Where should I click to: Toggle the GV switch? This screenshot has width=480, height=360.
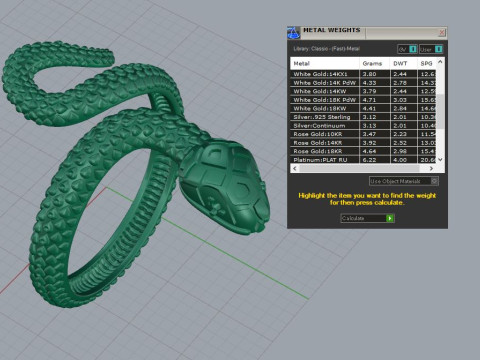[x=407, y=49]
